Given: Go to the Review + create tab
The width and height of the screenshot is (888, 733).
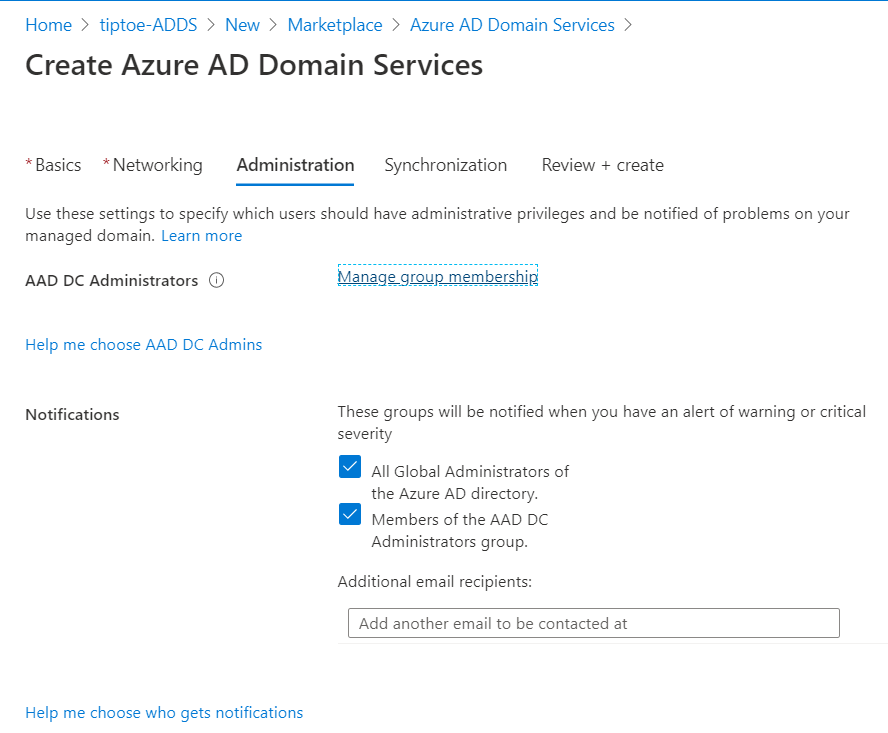Looking at the screenshot, I should [x=603, y=165].
